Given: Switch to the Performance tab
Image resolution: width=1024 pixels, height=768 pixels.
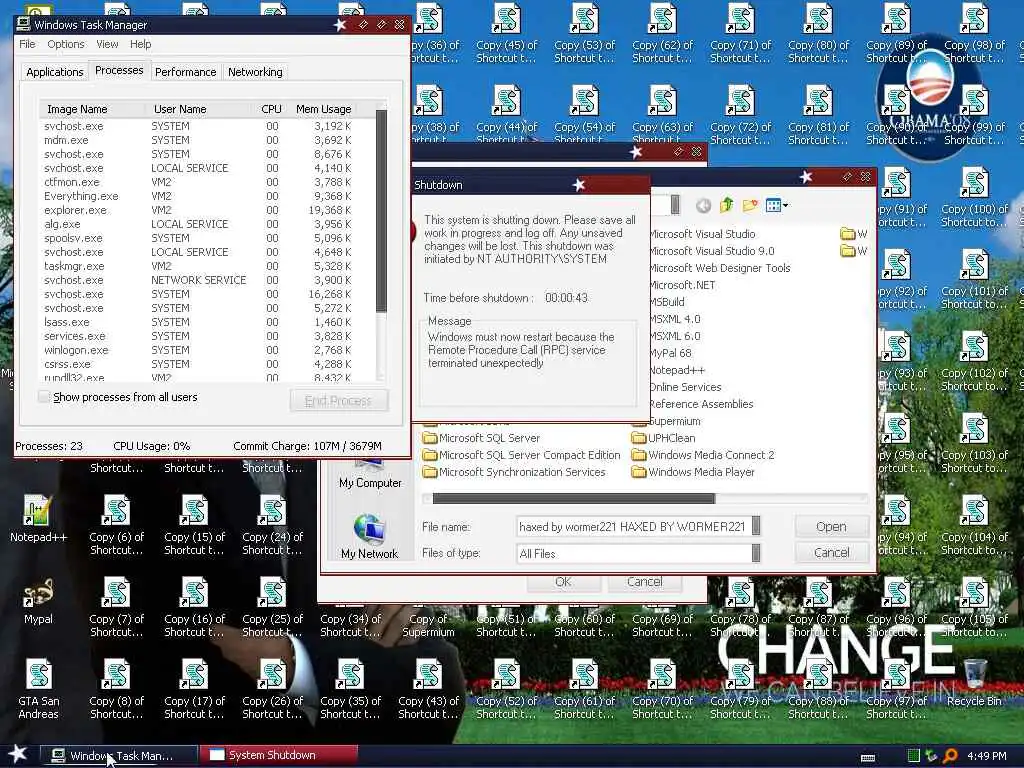Looking at the screenshot, I should [x=185, y=72].
